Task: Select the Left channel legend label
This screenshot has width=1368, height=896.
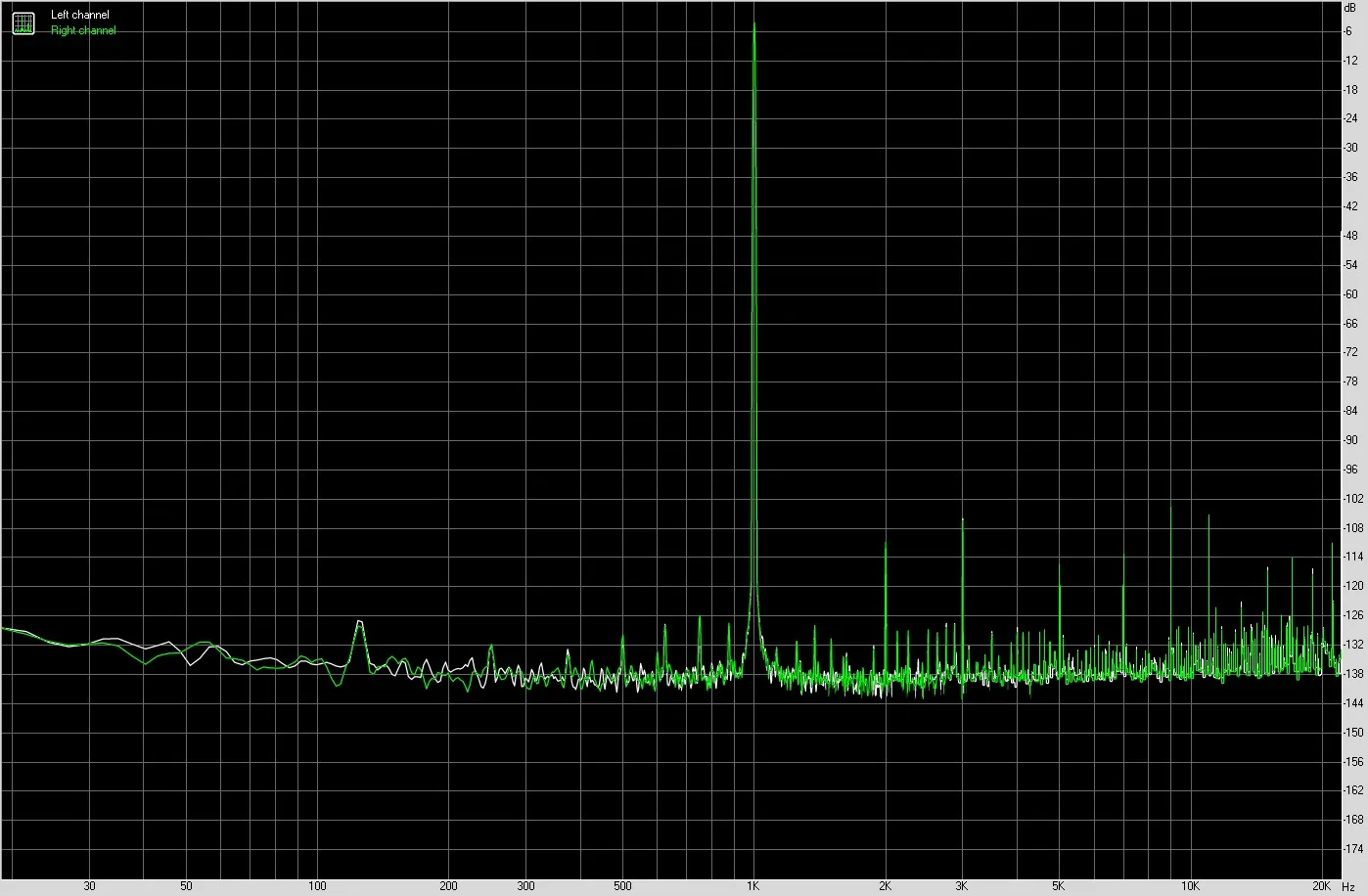Action: point(80,16)
